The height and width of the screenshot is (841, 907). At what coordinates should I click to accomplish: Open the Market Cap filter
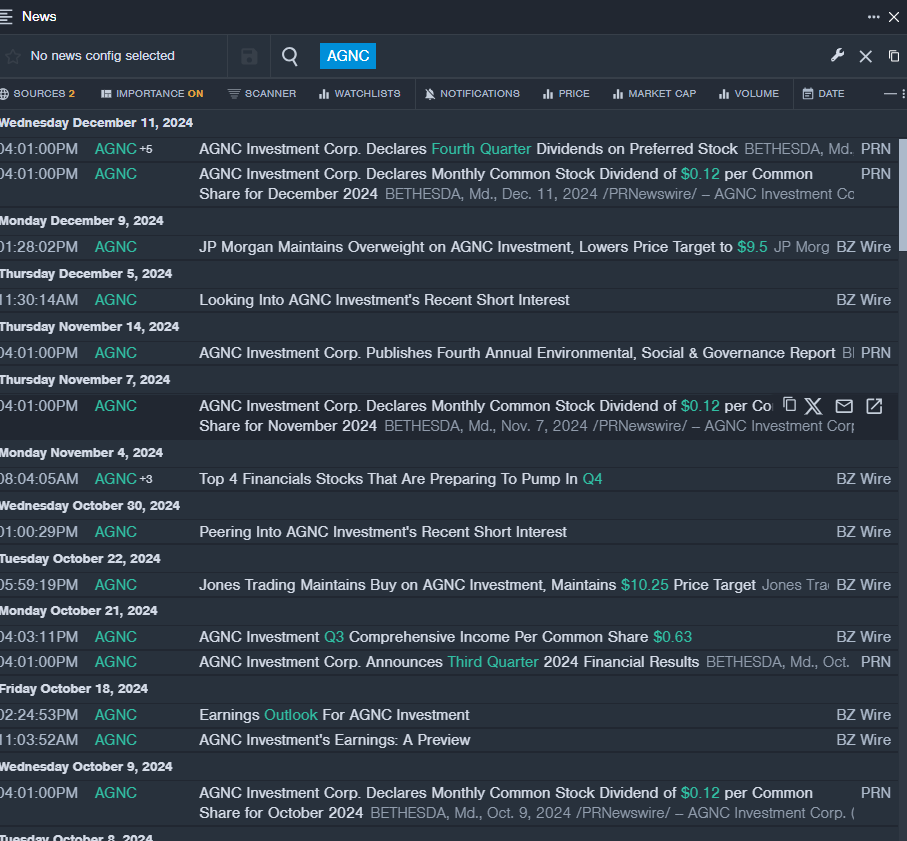tap(654, 94)
